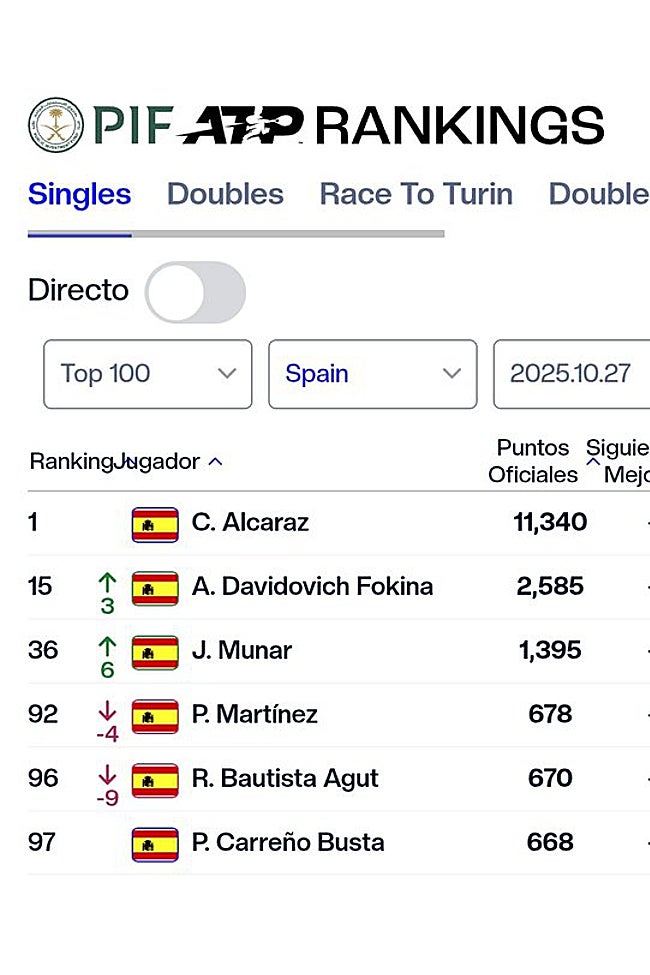Sort by Jugador column header
Image resolution: width=650 pixels, height=975 pixels.
point(160,462)
